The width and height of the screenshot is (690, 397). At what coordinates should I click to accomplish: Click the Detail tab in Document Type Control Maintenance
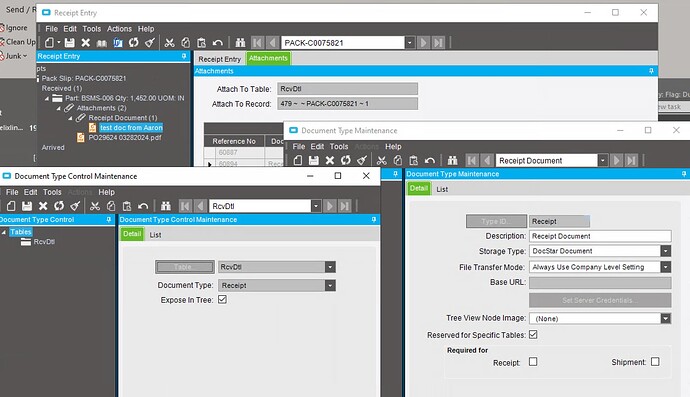(132, 234)
